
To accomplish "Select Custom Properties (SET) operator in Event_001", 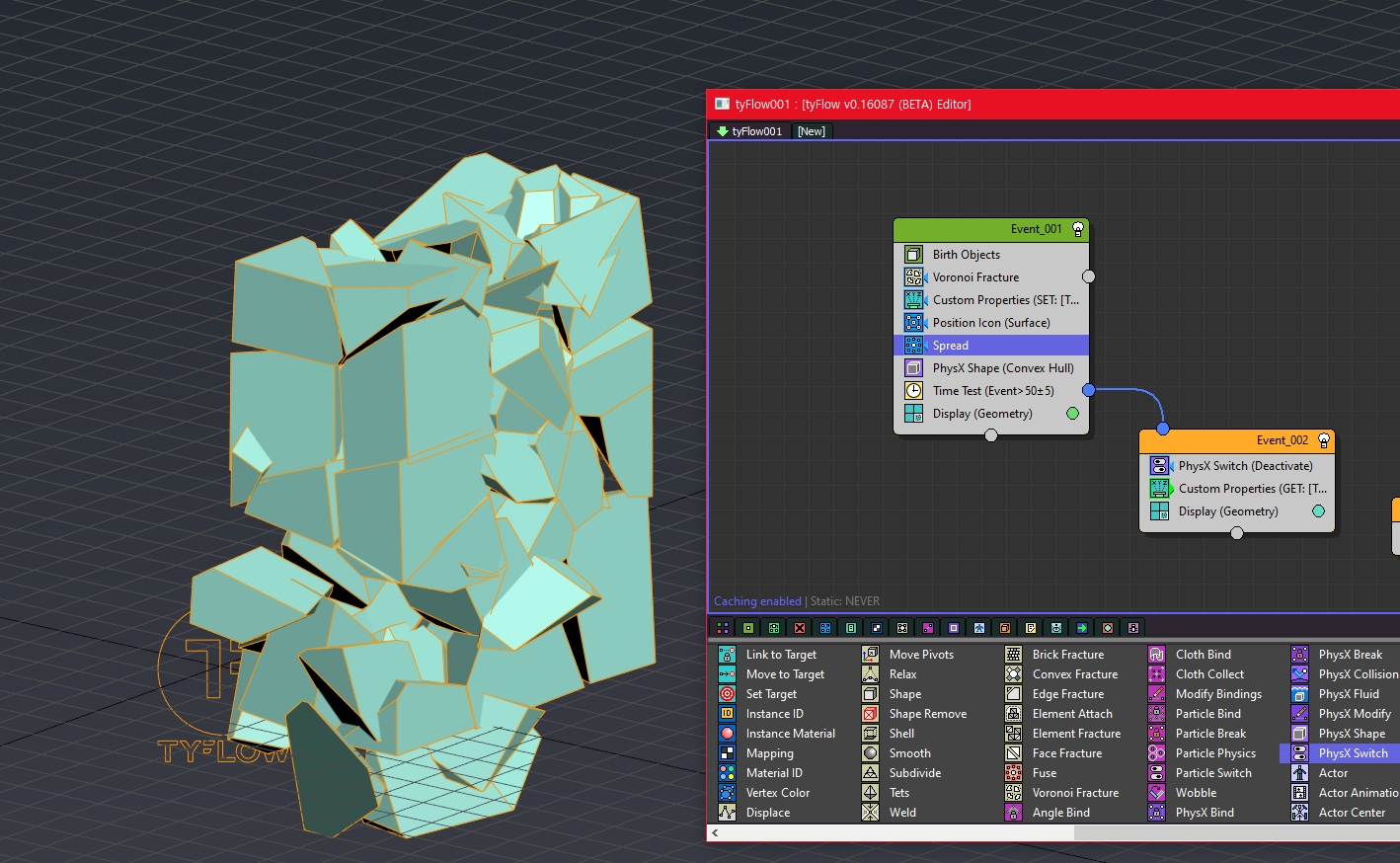I will tap(991, 300).
